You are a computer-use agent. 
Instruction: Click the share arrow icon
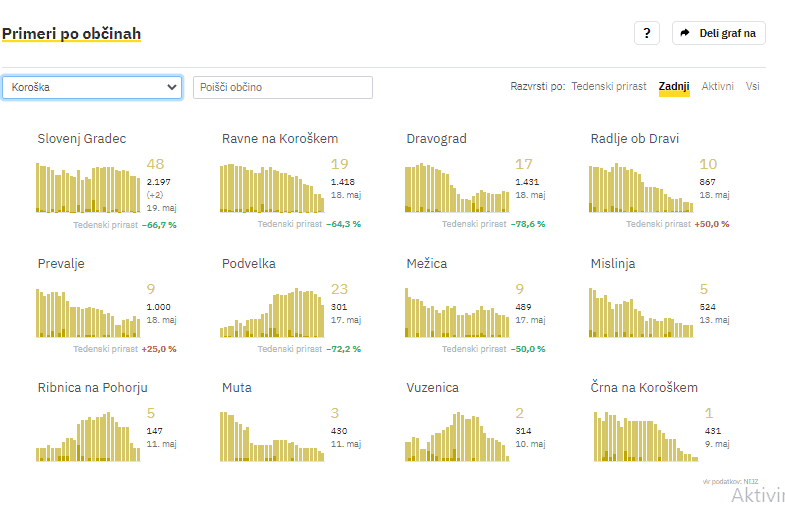(x=685, y=33)
